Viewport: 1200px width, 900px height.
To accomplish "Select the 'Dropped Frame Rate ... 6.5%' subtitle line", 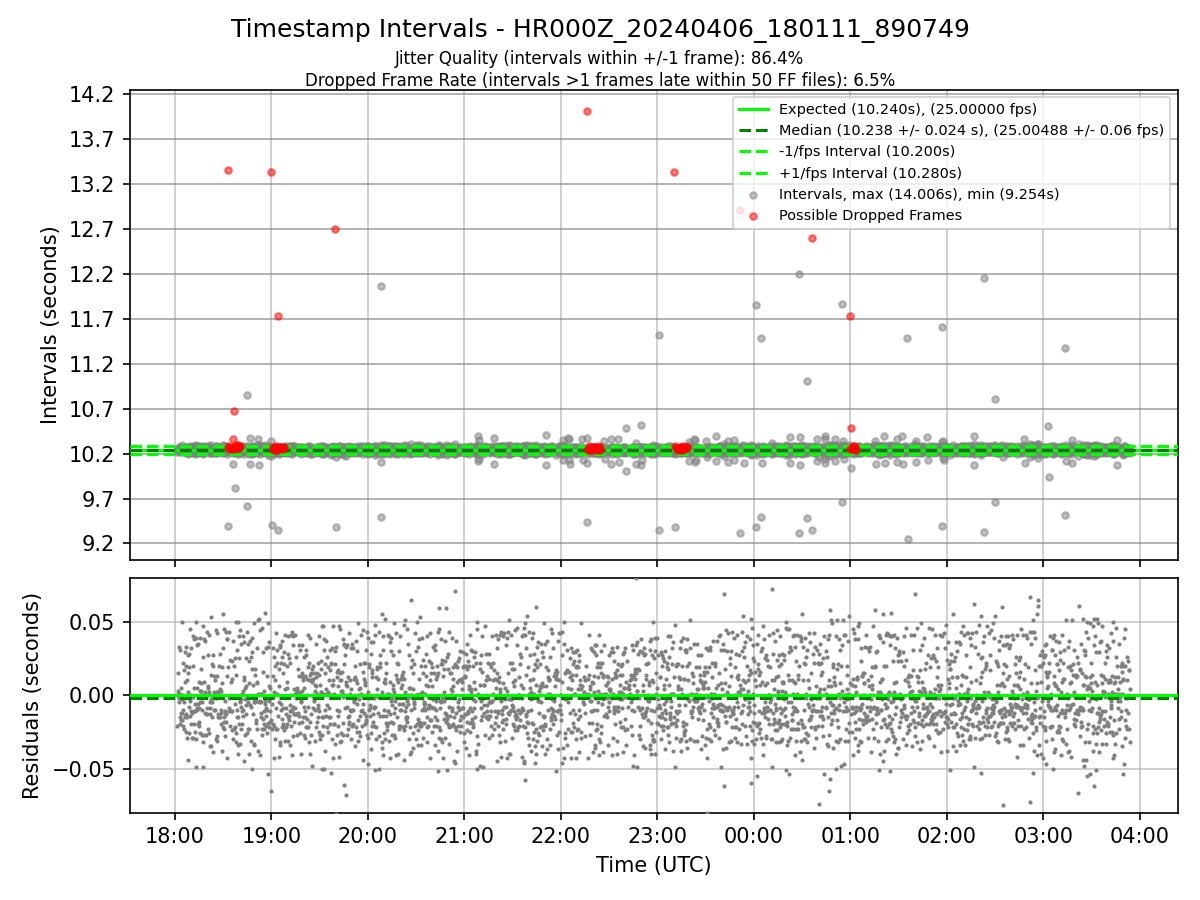I will (x=600, y=79).
